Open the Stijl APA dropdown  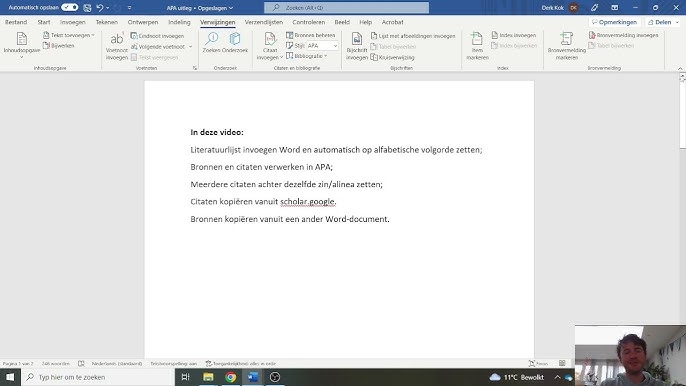tap(322, 46)
